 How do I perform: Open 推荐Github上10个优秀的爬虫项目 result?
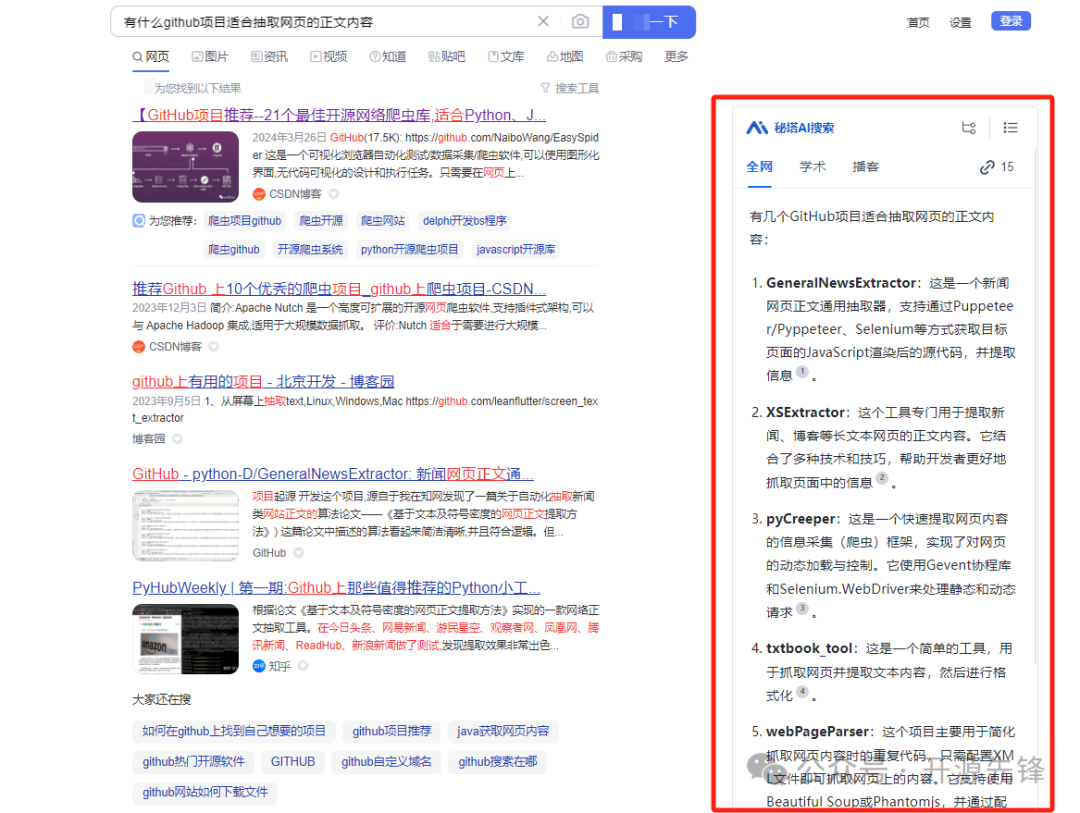[339, 289]
